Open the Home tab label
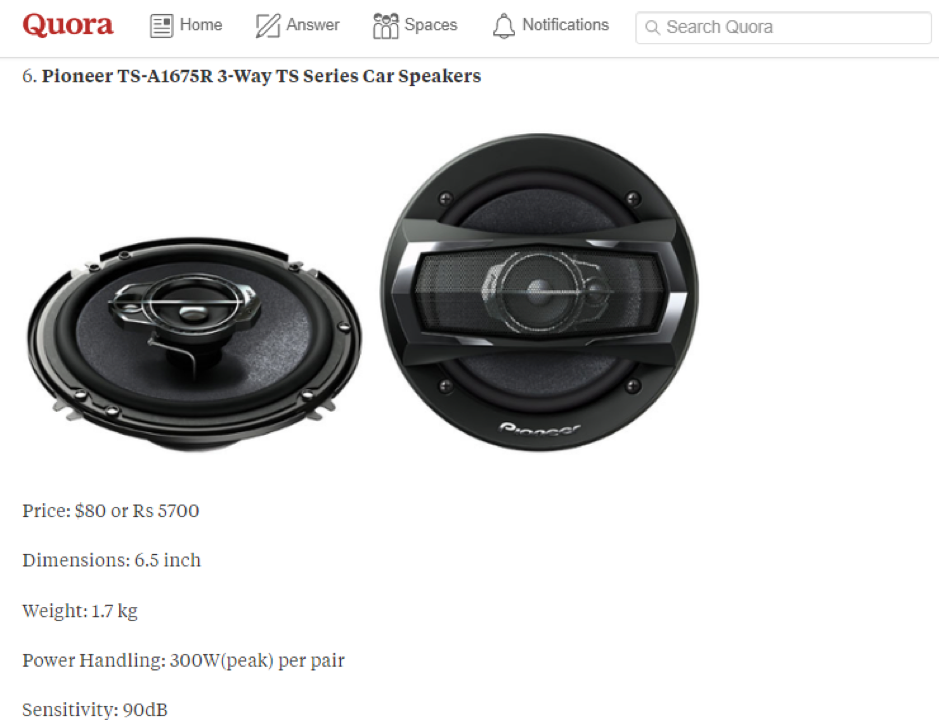 (x=201, y=25)
